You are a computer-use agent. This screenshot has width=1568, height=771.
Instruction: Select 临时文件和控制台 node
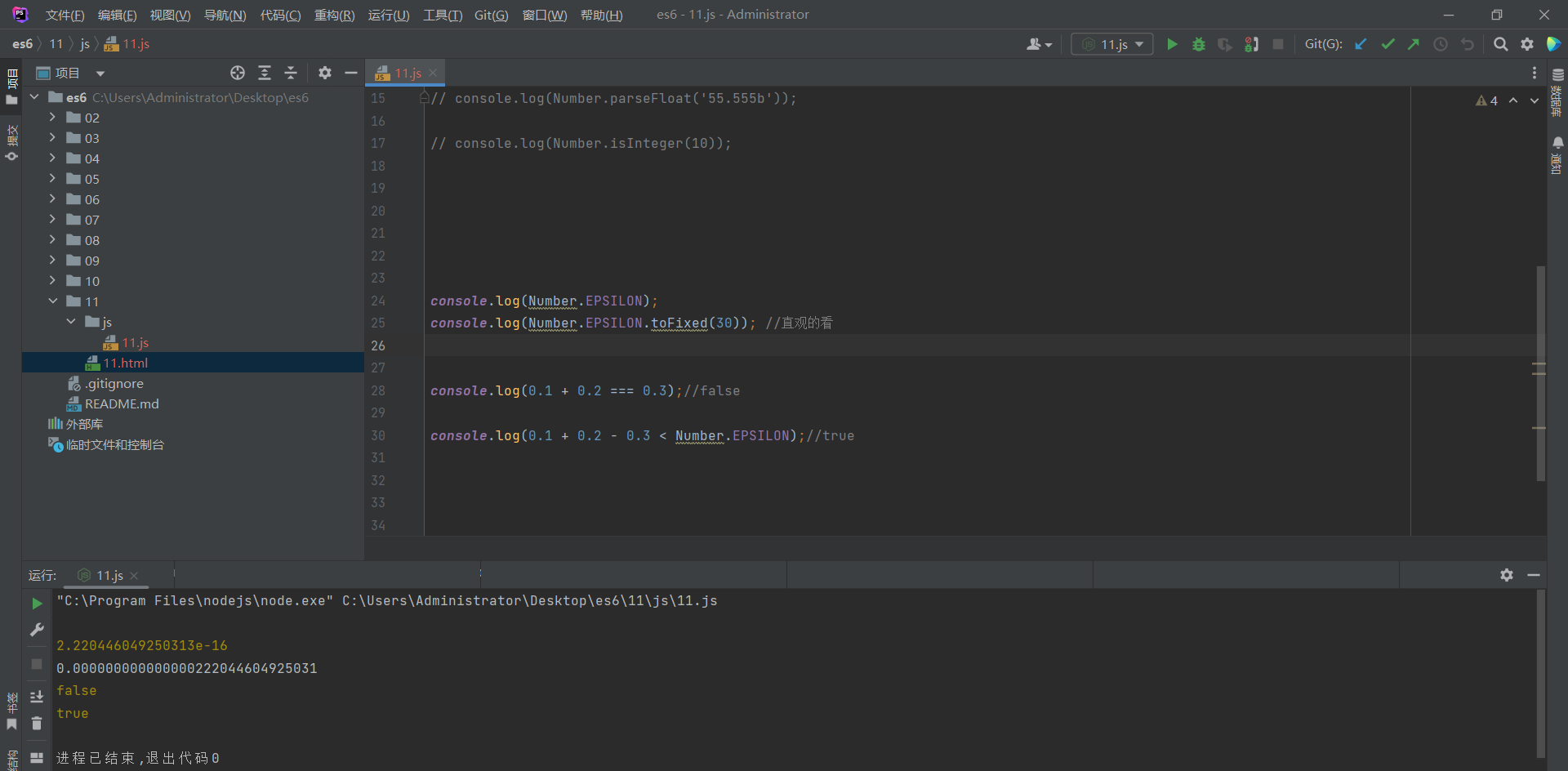point(114,444)
